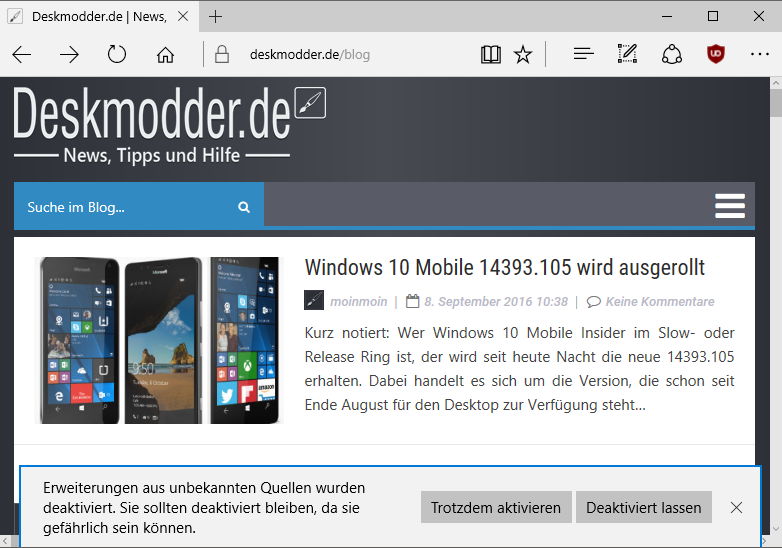This screenshot has width=782, height=548.
Task: Expand the hamburger navigation menu
Action: (730, 206)
